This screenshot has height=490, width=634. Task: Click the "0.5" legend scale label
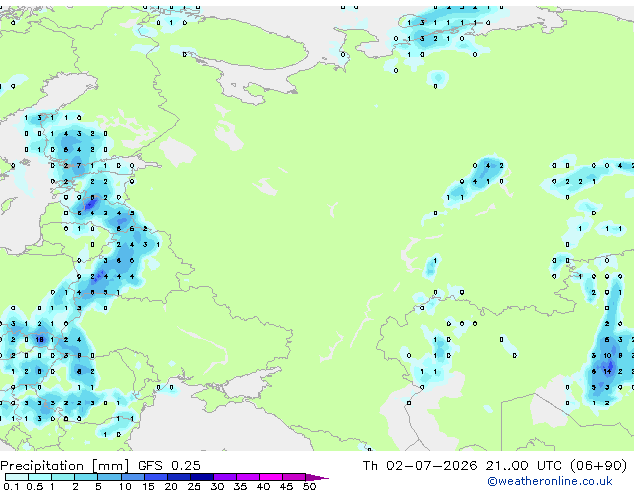[x=35, y=486]
